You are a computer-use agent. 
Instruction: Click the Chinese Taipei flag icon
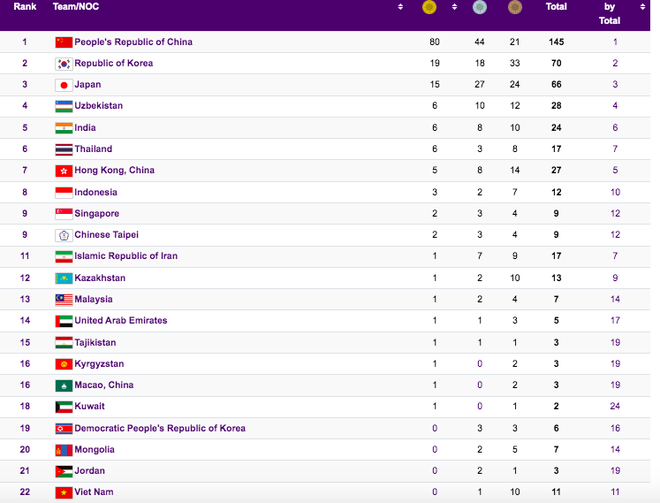coord(64,235)
